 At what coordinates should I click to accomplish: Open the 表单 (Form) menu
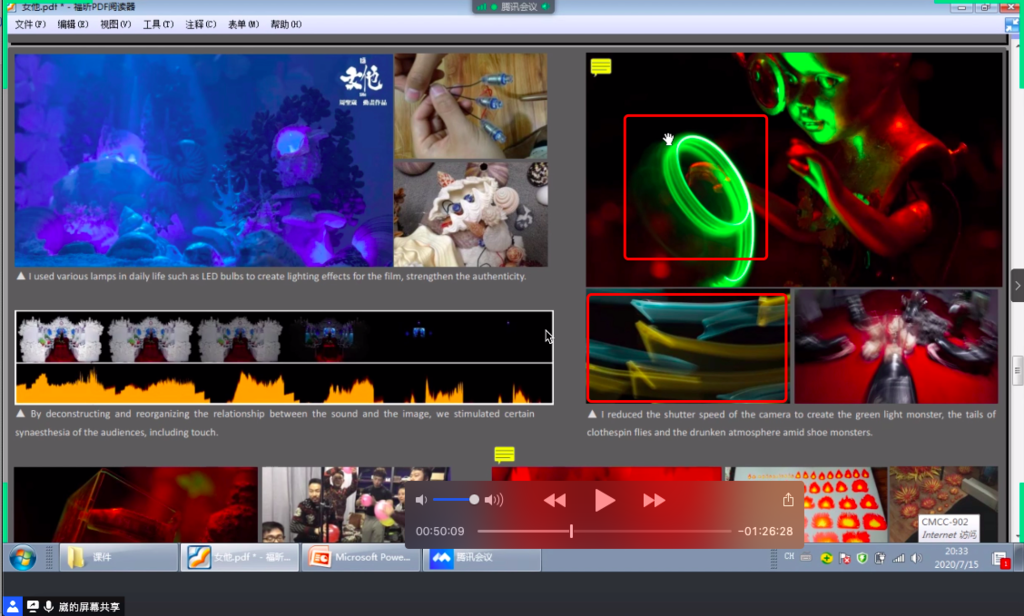243,24
